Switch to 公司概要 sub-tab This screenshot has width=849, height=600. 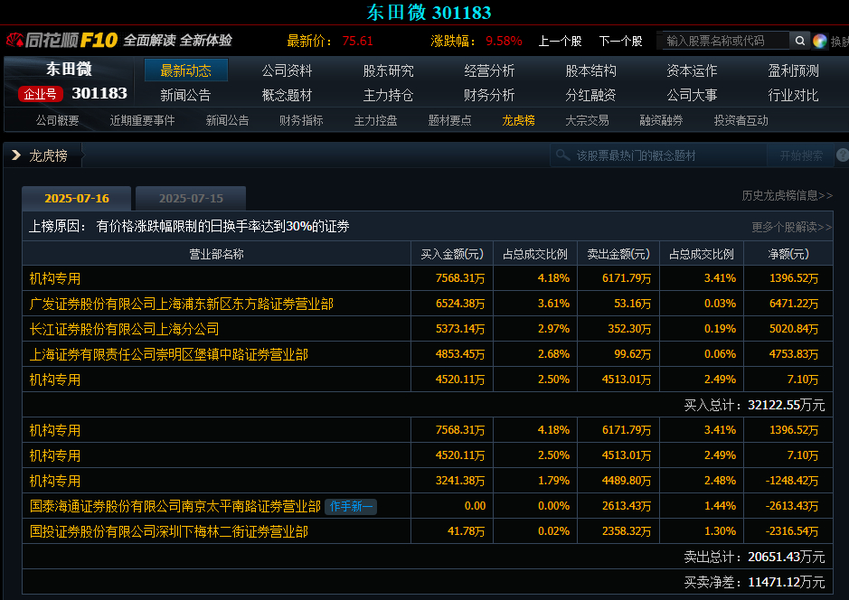tap(57, 120)
